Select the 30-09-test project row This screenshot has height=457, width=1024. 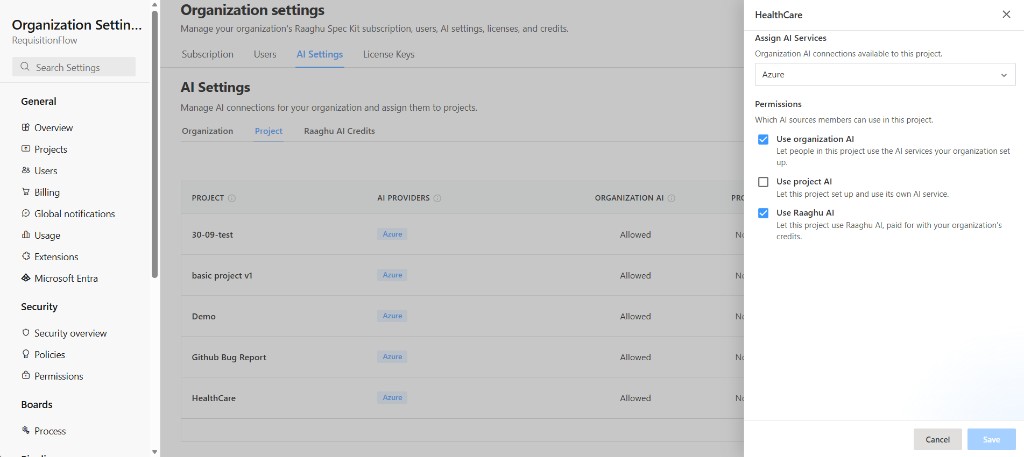tap(462, 234)
